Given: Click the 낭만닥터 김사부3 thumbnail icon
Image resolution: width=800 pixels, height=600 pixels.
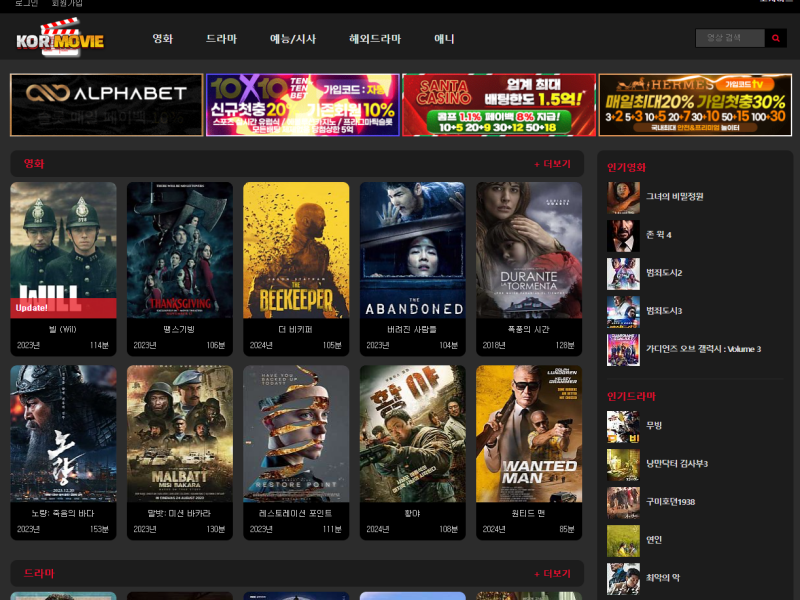Looking at the screenshot, I should coord(623,464).
